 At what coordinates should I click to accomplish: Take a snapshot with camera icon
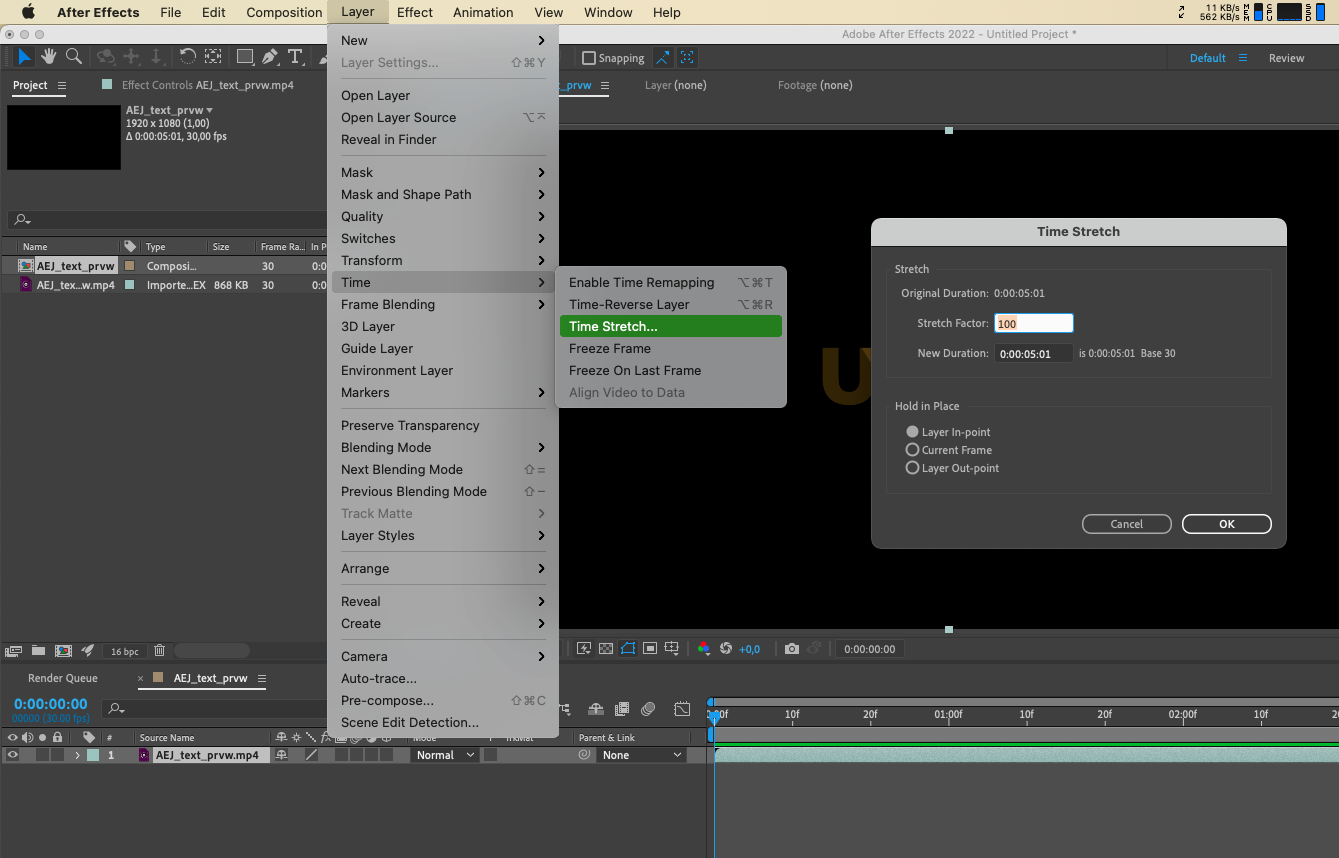pyautogui.click(x=792, y=649)
